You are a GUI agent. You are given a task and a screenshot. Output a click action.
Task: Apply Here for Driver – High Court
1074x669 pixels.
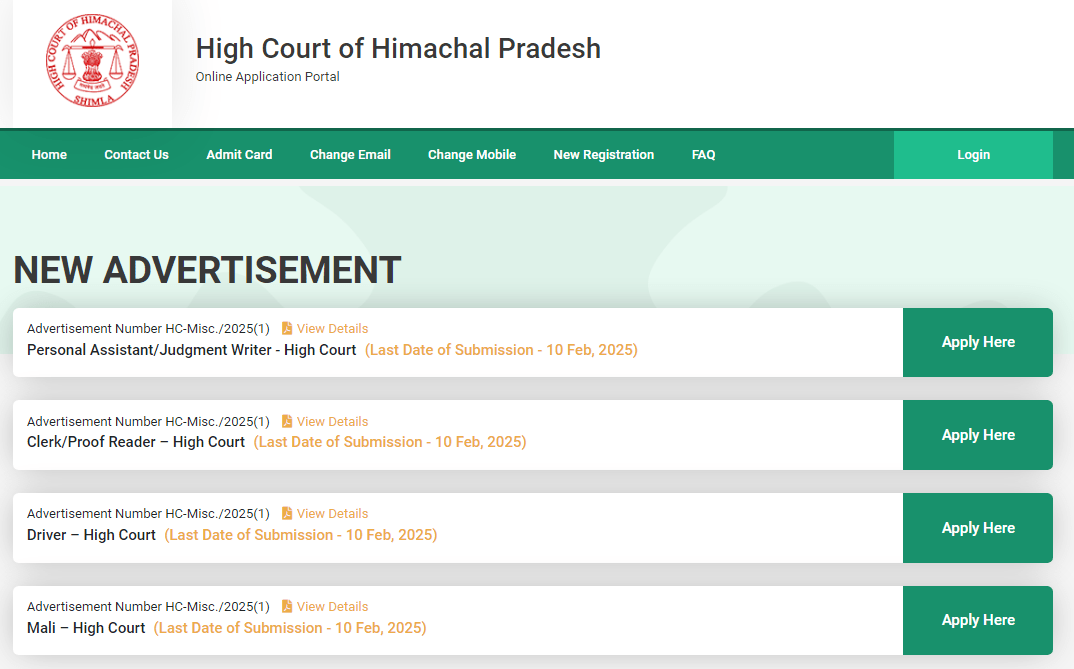(978, 528)
